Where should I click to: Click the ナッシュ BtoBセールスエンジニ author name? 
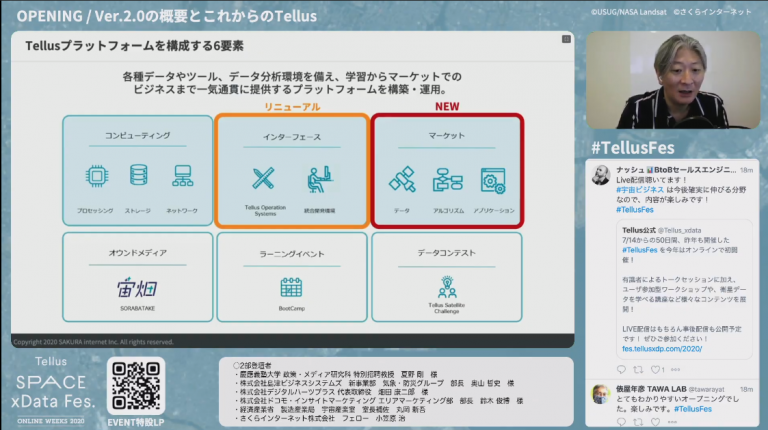[676, 170]
